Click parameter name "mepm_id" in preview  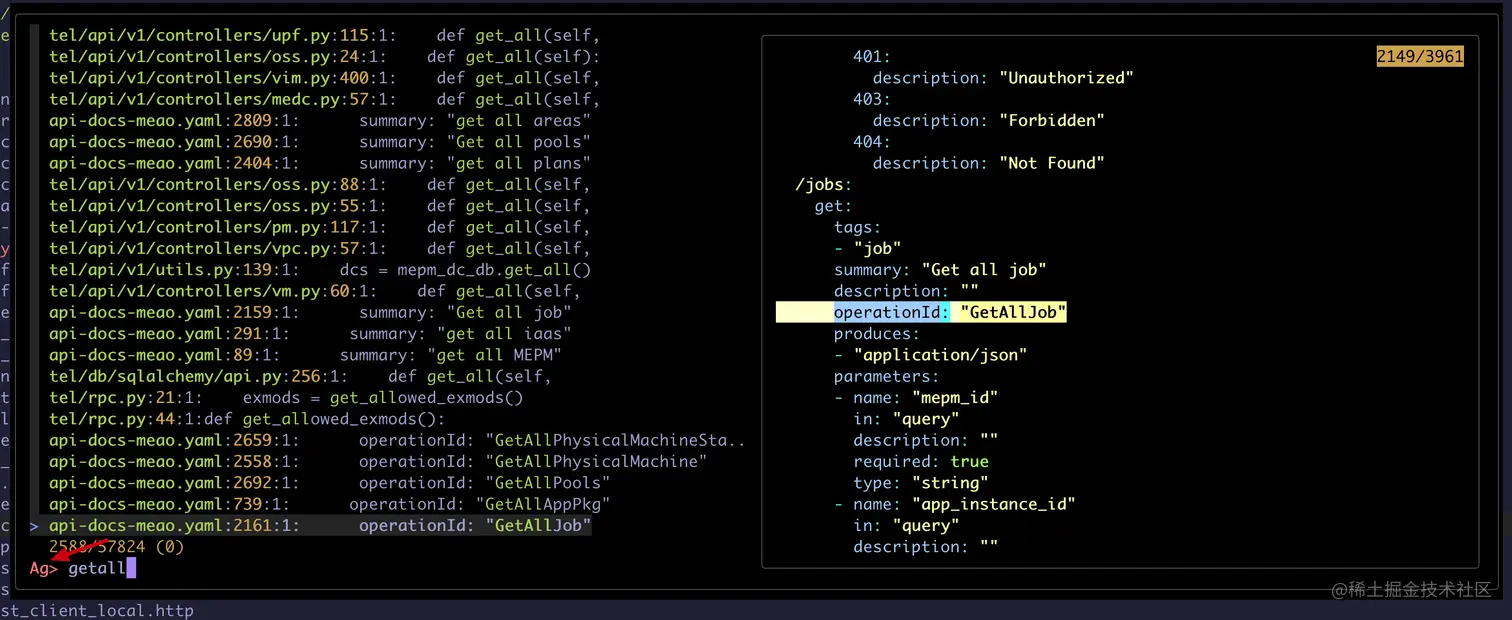tap(916, 398)
